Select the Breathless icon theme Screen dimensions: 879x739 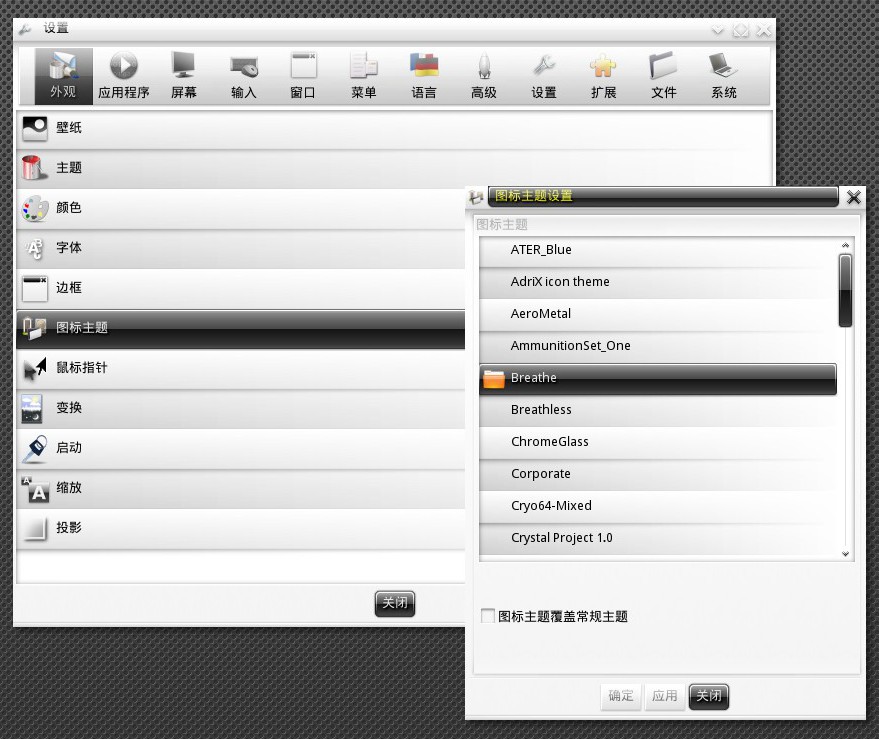(658, 410)
